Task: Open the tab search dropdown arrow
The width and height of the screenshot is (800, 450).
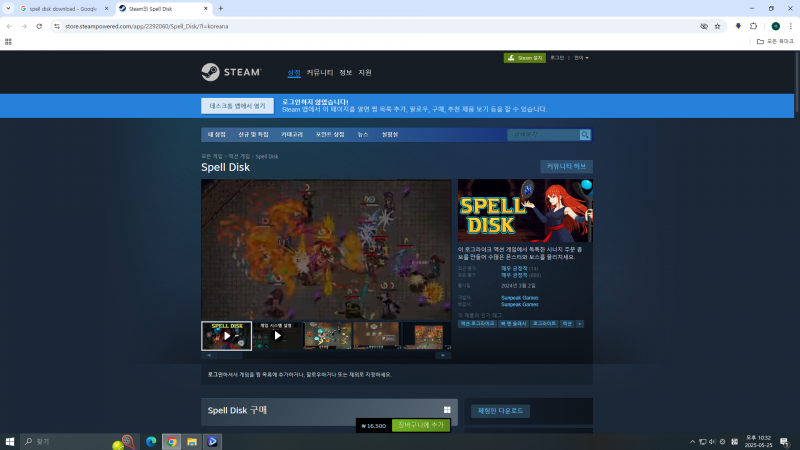Action: (8, 9)
